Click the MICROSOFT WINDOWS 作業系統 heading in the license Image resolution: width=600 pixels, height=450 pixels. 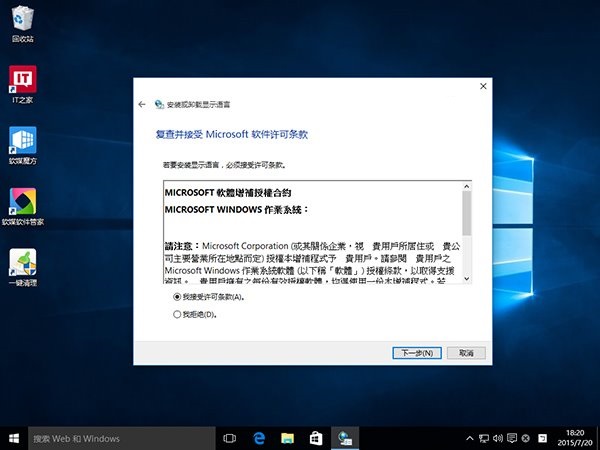(236, 210)
